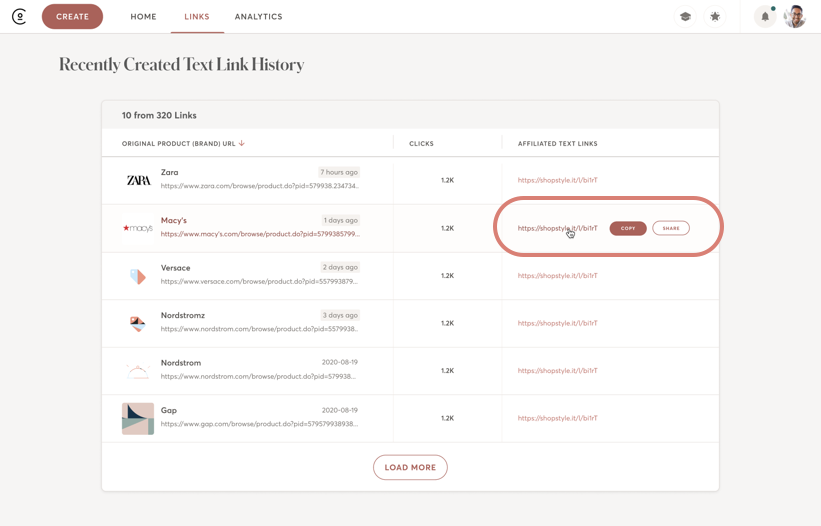Open the Links tab
This screenshot has height=526, width=821.
coord(197,17)
